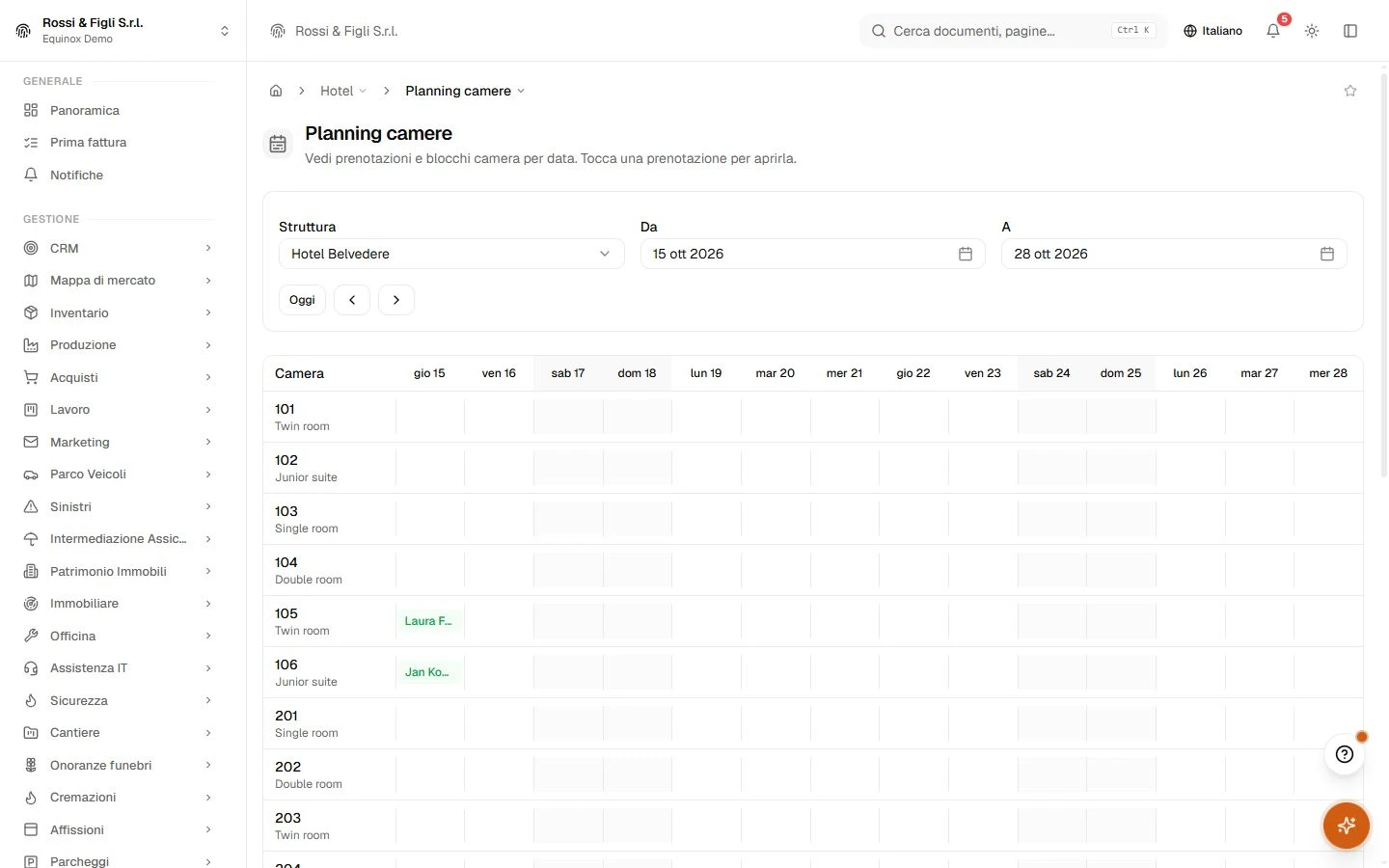Click the search documents field

(x=1013, y=31)
